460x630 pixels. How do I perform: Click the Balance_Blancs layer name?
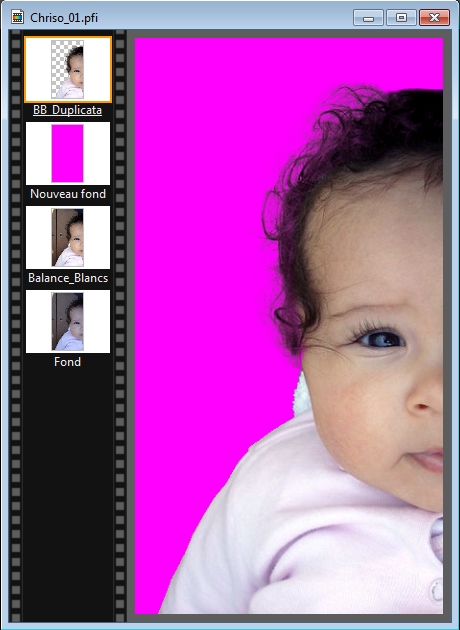(68, 278)
